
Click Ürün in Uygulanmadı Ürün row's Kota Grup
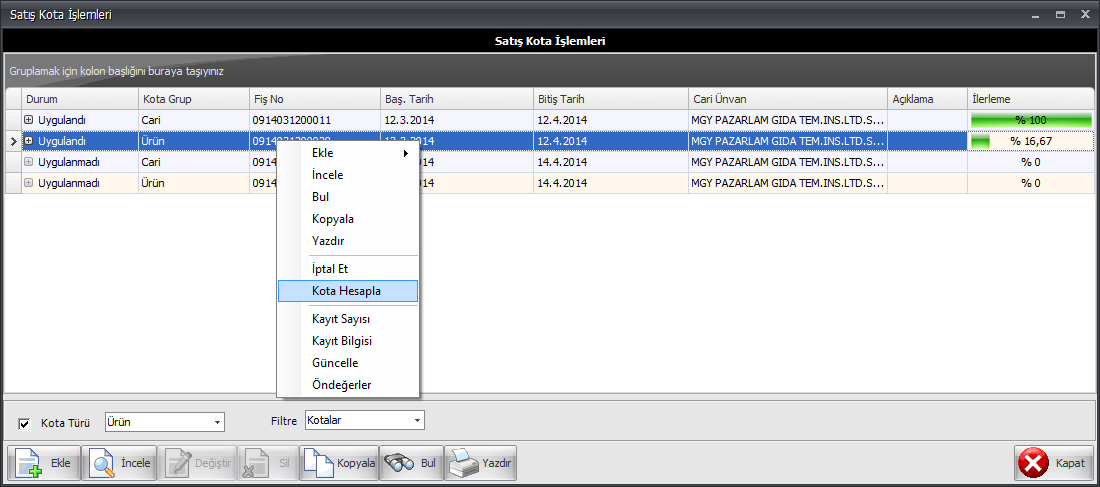(x=194, y=183)
